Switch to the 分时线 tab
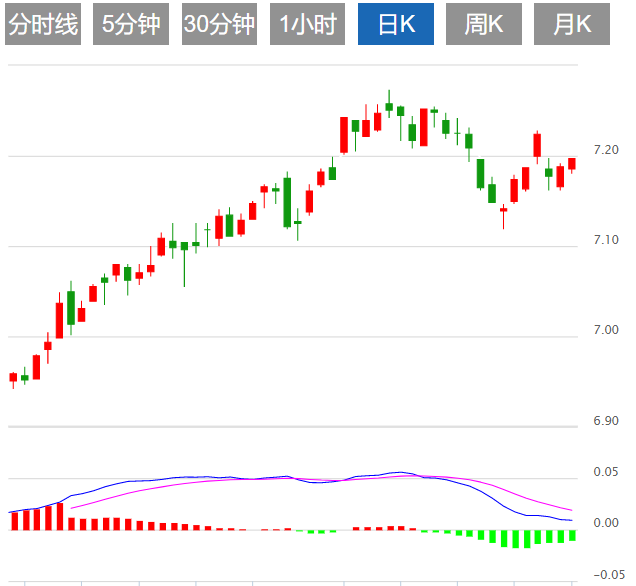The height and width of the screenshot is (586, 636). click(x=42, y=25)
